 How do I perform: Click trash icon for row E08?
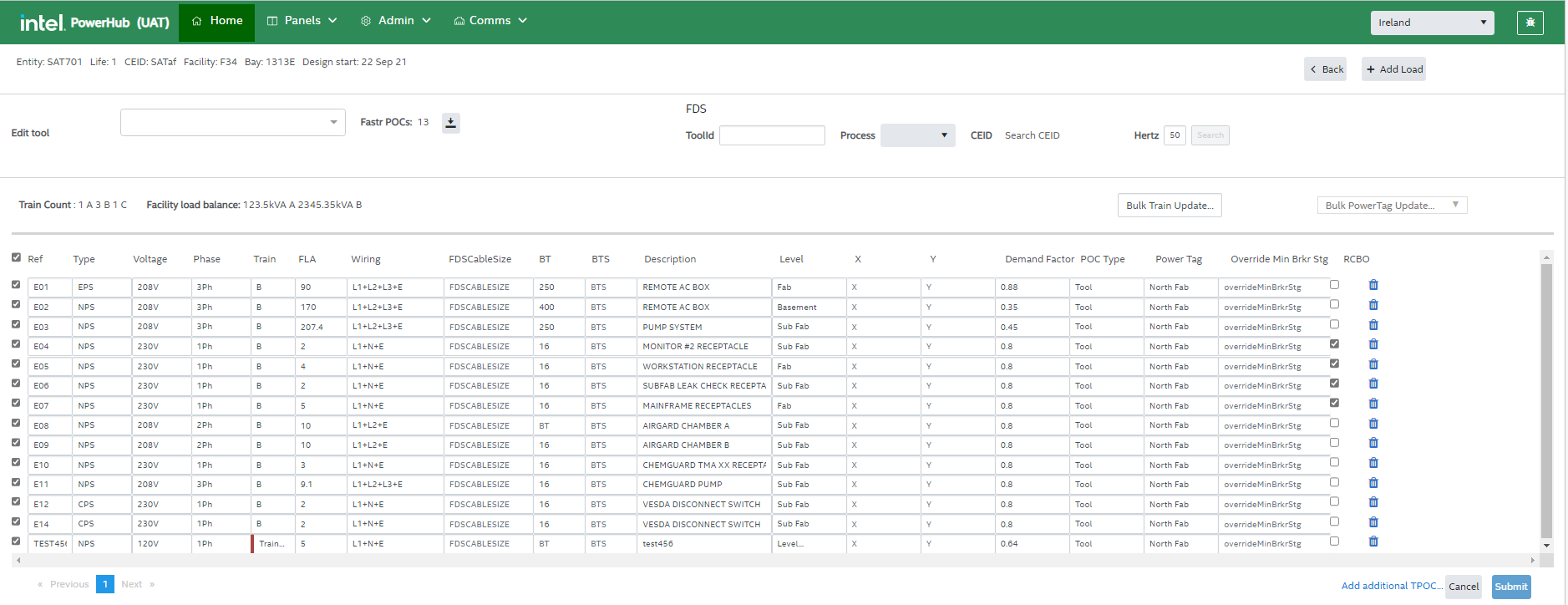coord(1373,424)
